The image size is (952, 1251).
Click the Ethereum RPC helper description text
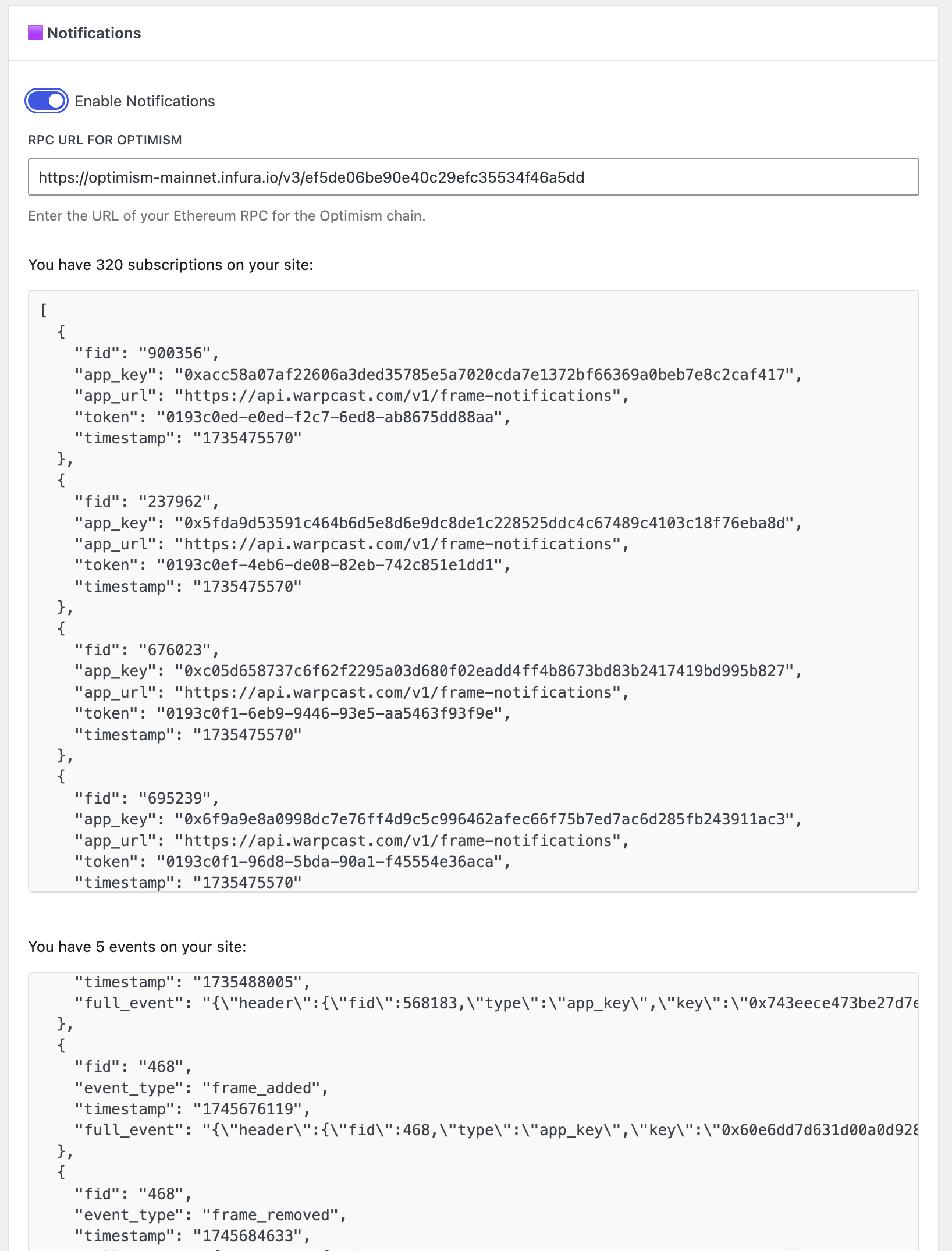coord(226,216)
